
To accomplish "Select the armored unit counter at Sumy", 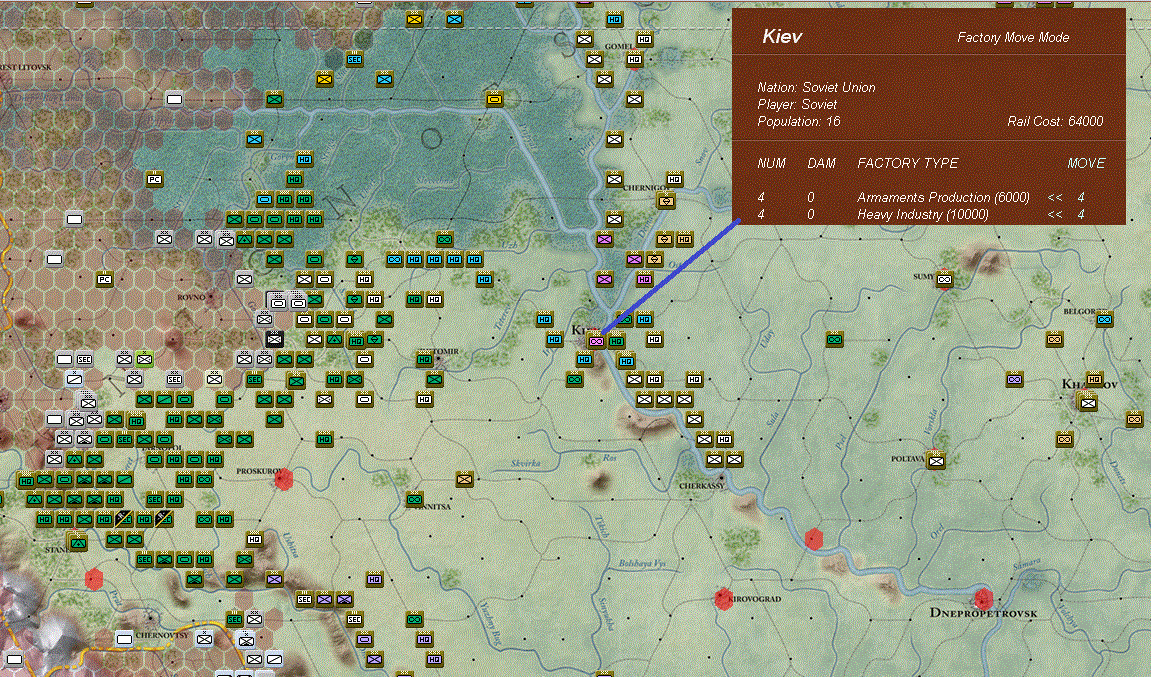I will click(945, 279).
